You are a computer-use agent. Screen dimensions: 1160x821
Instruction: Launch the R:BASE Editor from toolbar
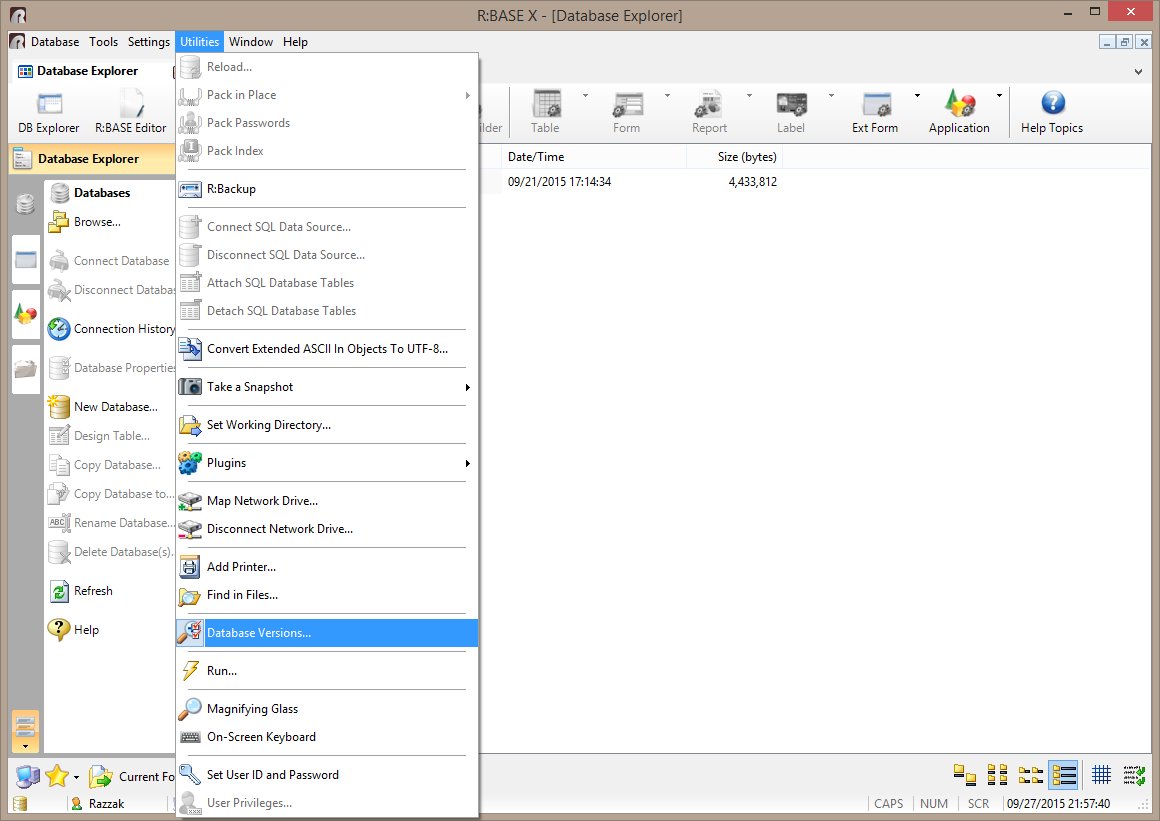(130, 111)
